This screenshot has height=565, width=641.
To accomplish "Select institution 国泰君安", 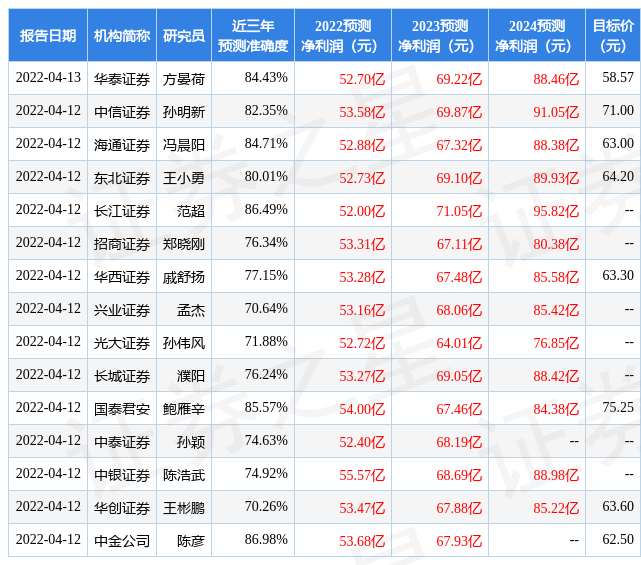I will coord(122,409).
